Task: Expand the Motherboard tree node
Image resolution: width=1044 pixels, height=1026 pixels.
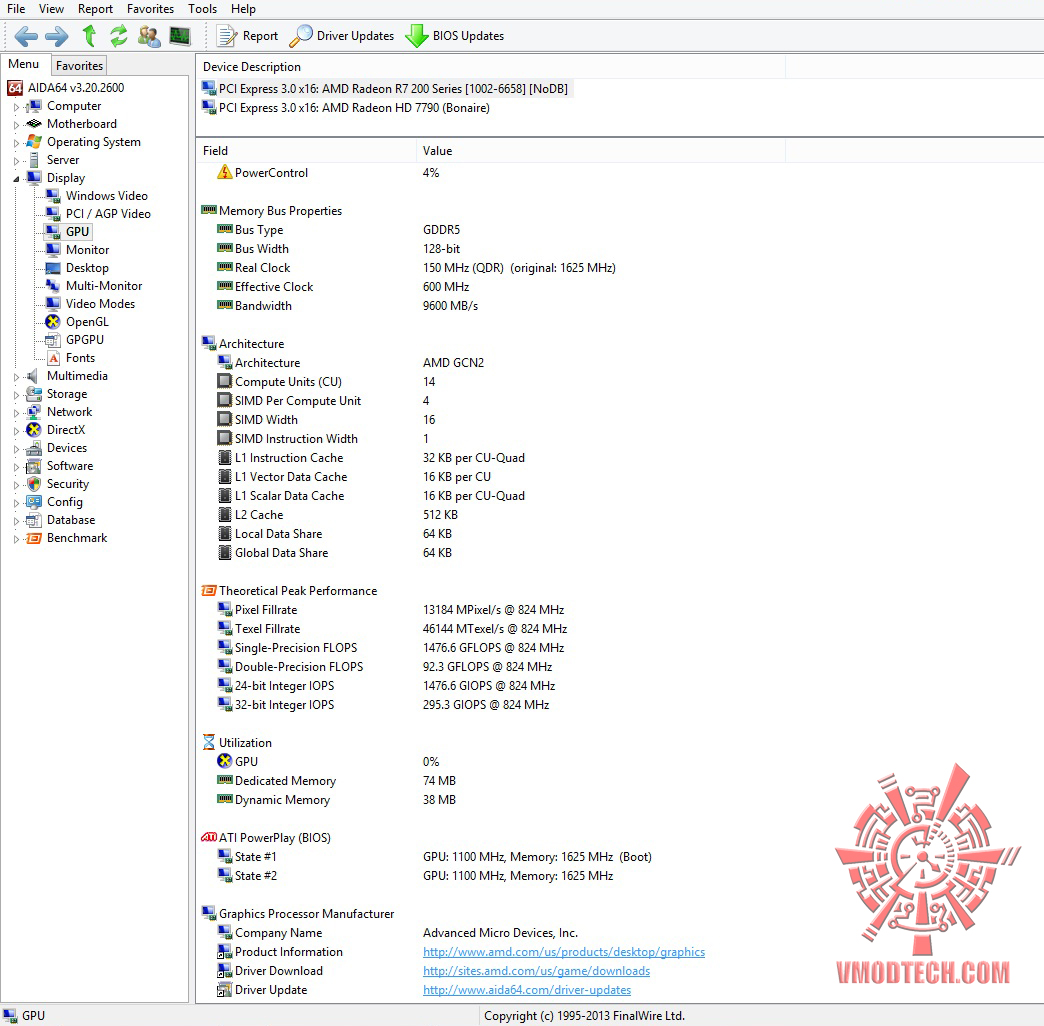Action: point(16,125)
